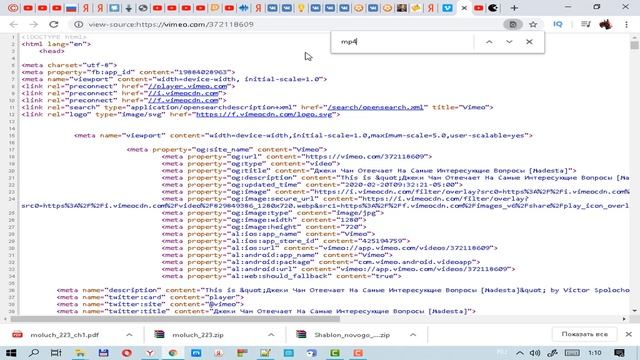This screenshot has width=640, height=360.
Task: Click the camera icon in address bar
Action: [513, 24]
